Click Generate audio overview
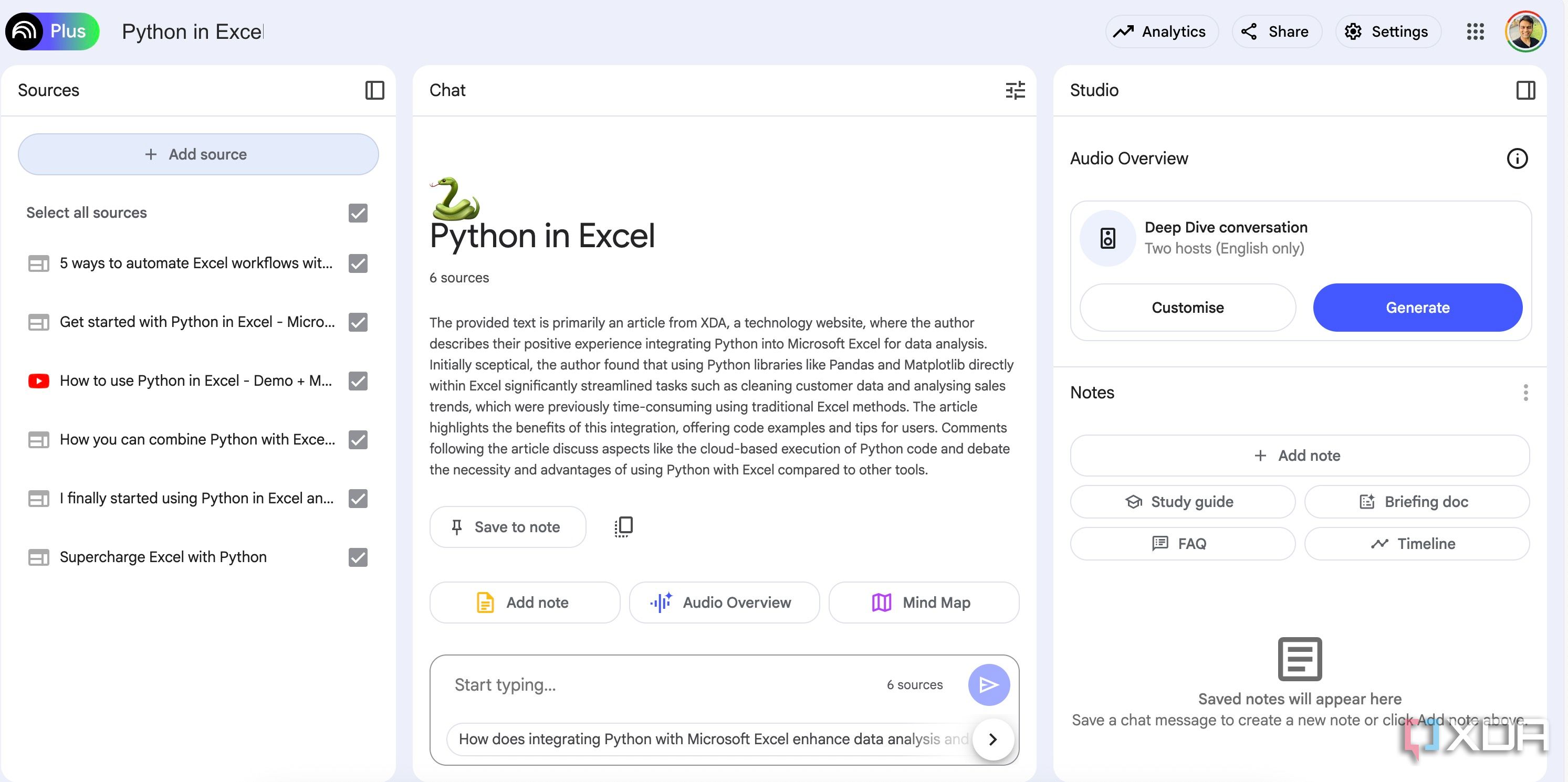This screenshot has height=782, width=1568. [1417, 308]
